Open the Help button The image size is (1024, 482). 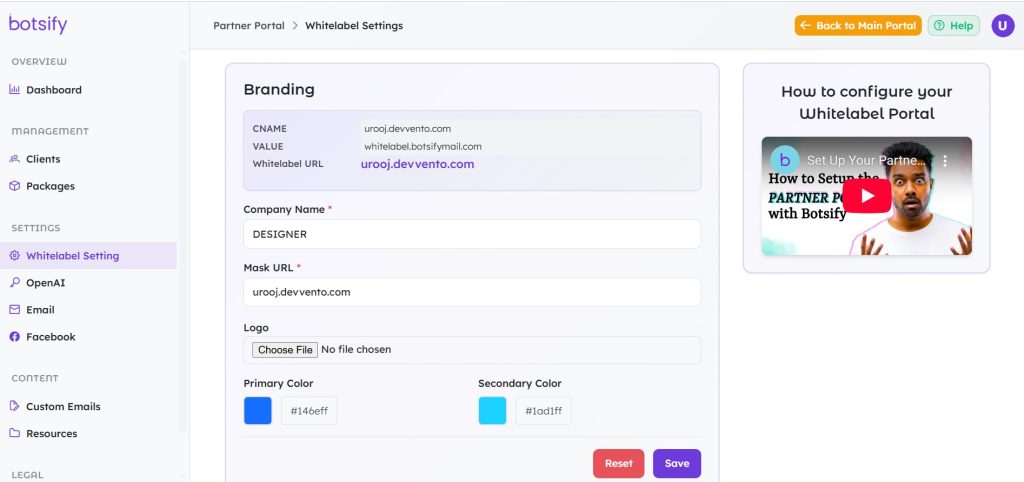(x=953, y=26)
